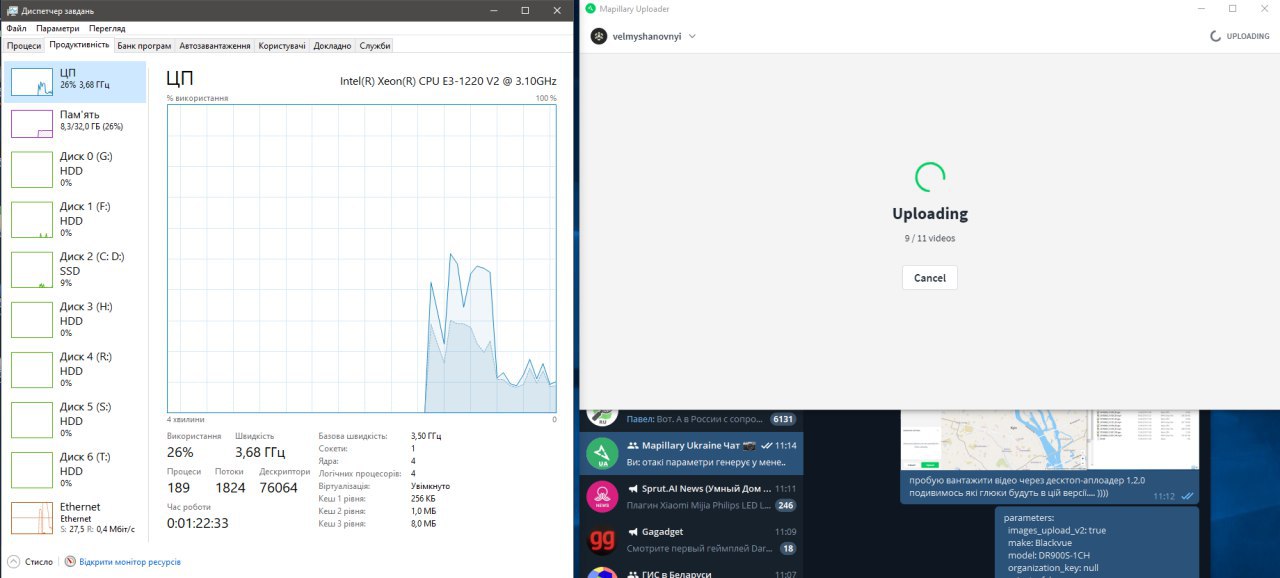Click the Mapillary Ukraine chat avatar

pos(602,454)
